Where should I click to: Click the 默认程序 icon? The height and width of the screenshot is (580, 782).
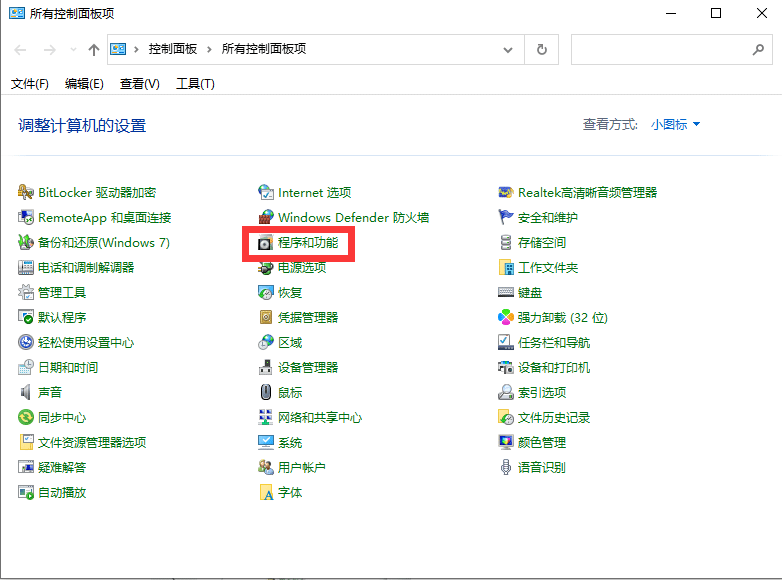click(25, 317)
